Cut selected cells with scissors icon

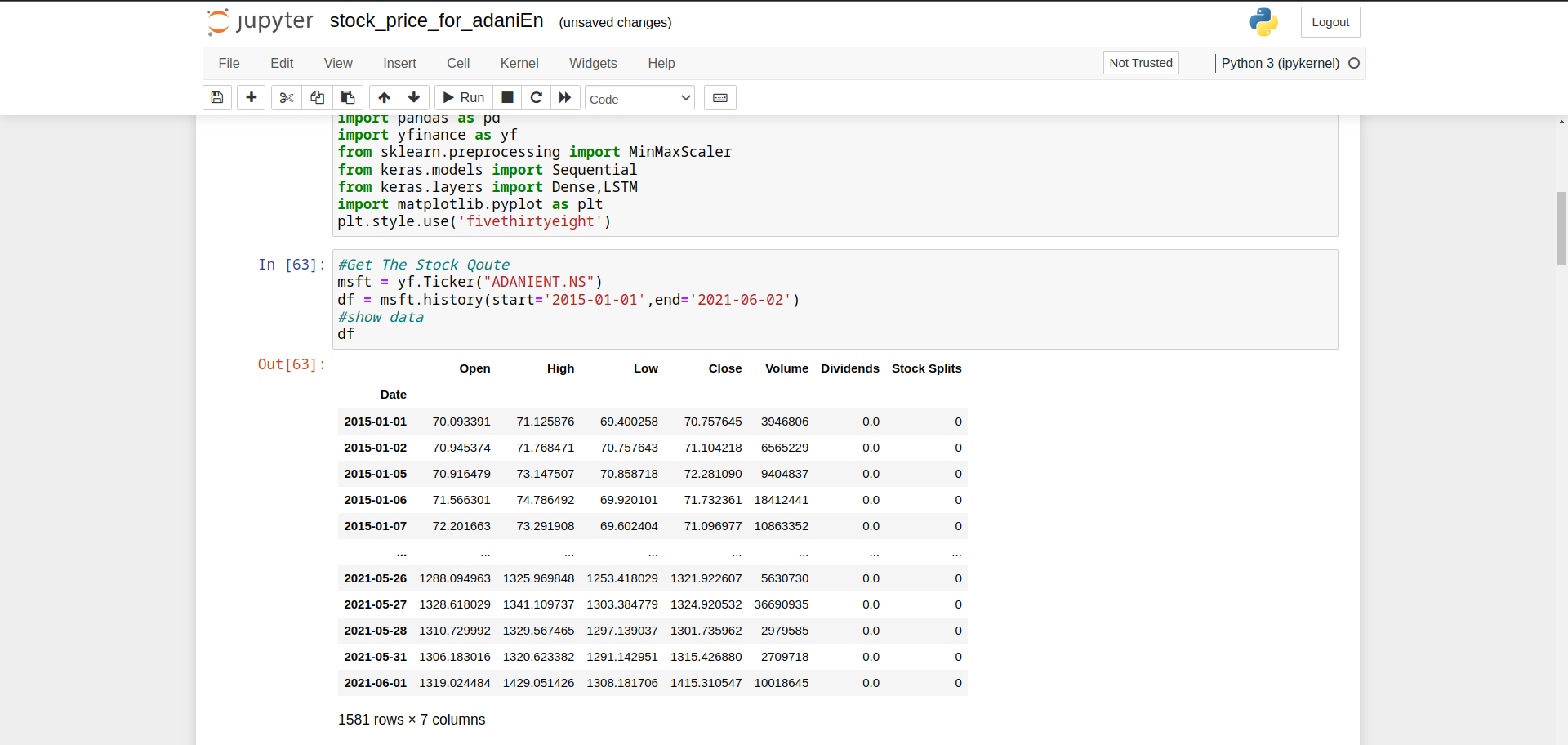coord(287,98)
